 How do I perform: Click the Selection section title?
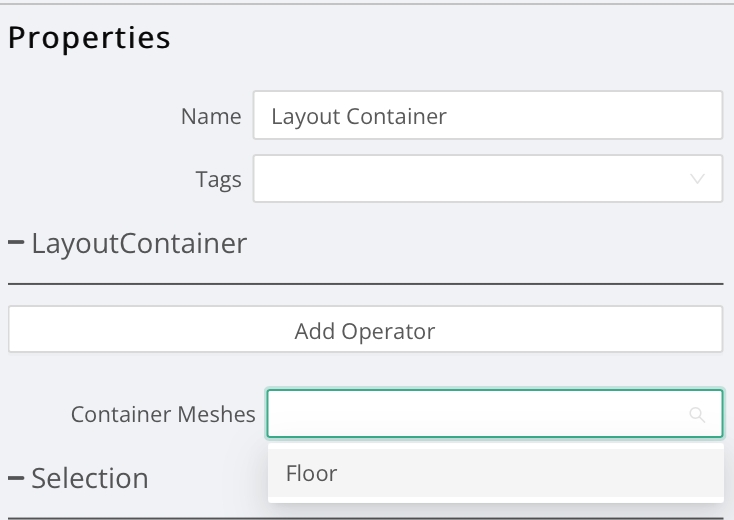[90, 478]
